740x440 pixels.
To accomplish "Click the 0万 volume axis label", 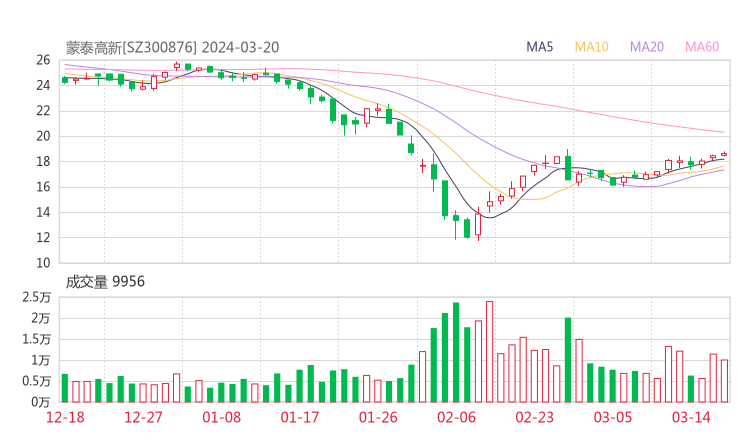I will [41, 402].
